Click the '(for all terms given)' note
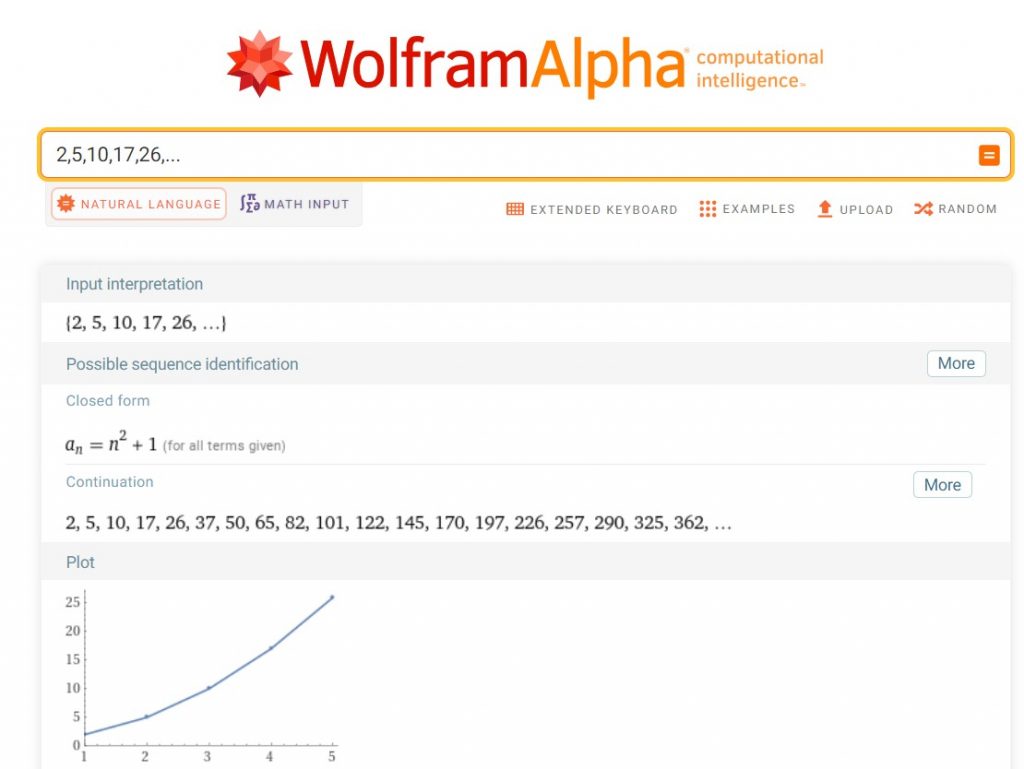 (224, 446)
